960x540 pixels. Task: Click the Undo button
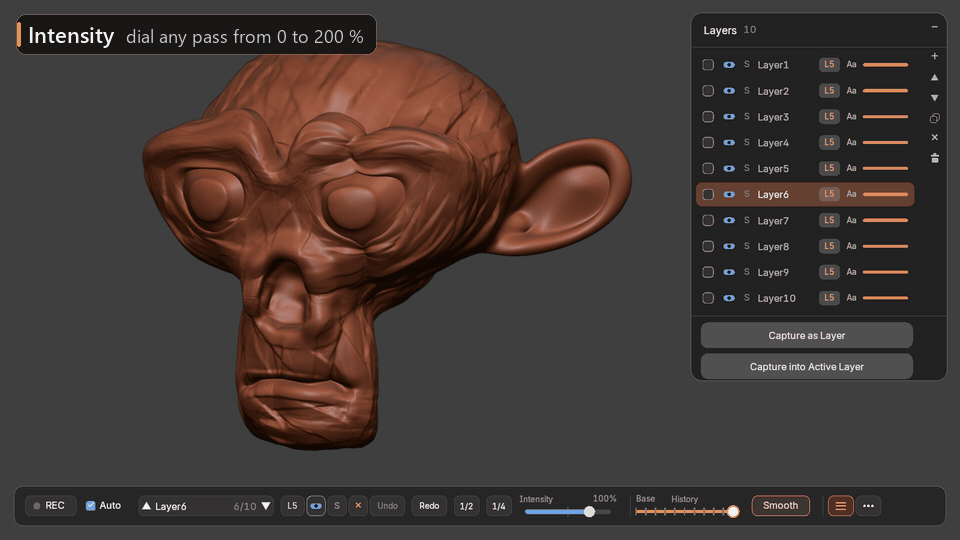click(x=387, y=506)
